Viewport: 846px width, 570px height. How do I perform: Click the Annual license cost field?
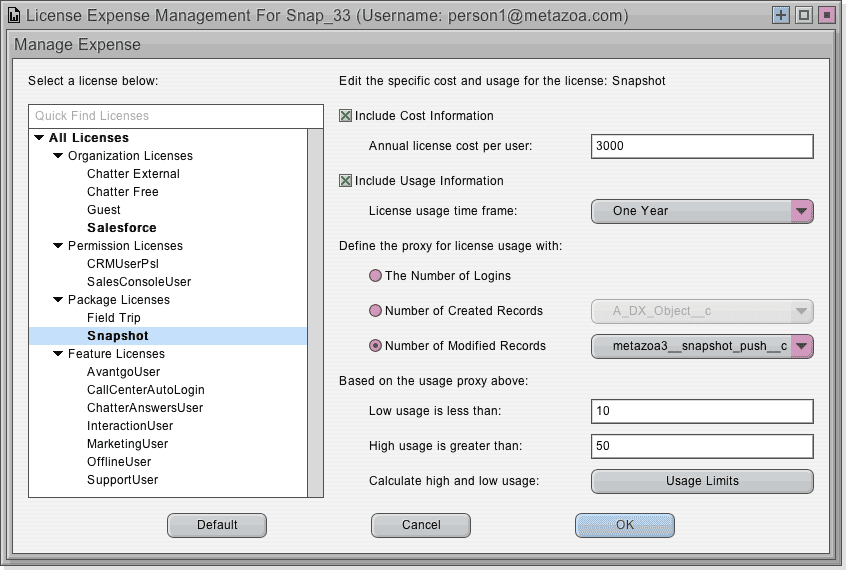702,146
